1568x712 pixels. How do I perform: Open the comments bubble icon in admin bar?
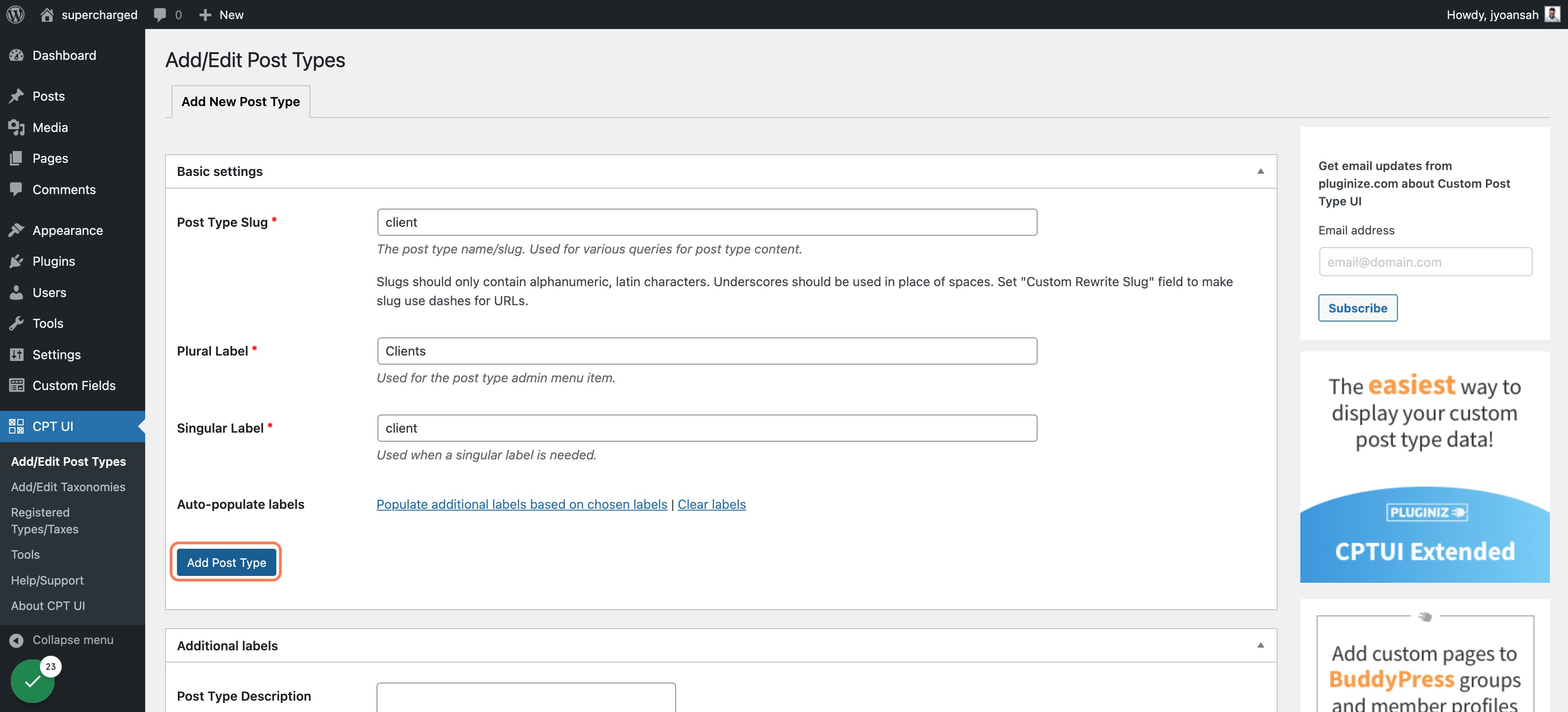point(160,15)
